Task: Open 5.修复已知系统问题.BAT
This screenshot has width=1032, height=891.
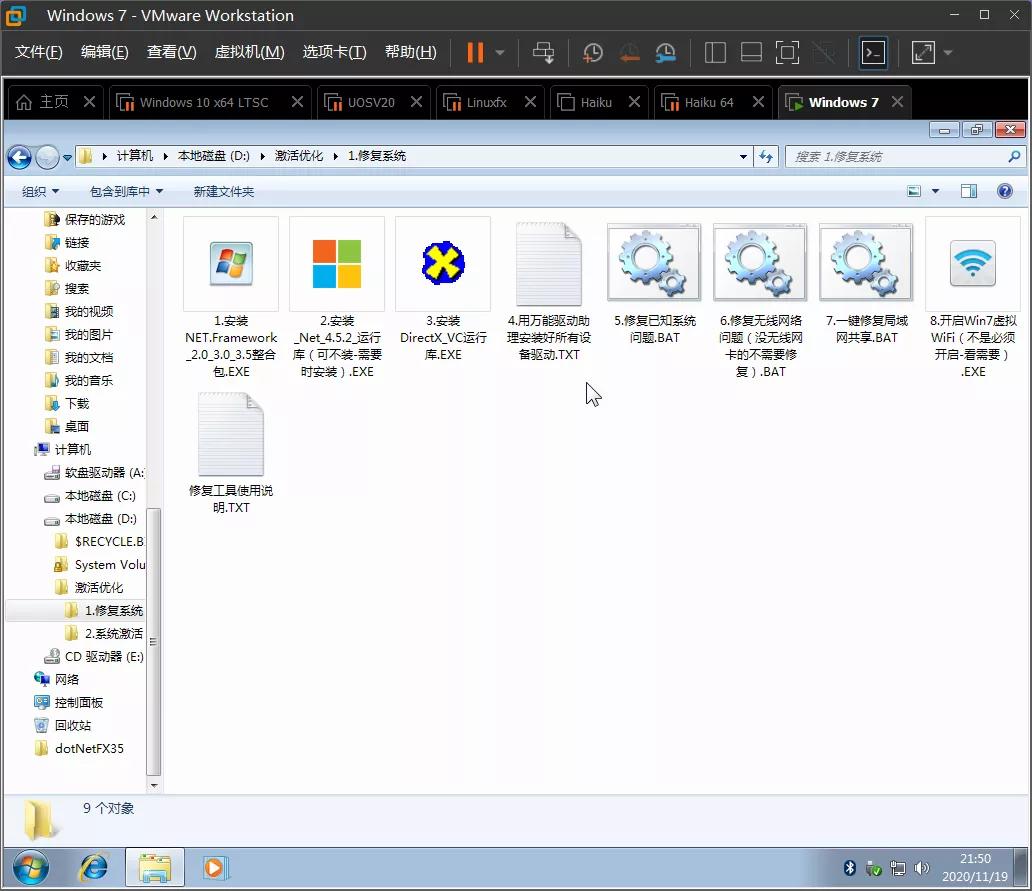Action: tap(653, 263)
